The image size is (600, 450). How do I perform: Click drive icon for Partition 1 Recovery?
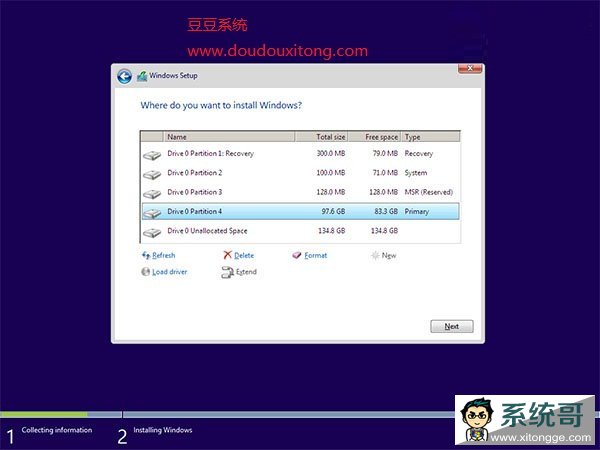point(152,155)
